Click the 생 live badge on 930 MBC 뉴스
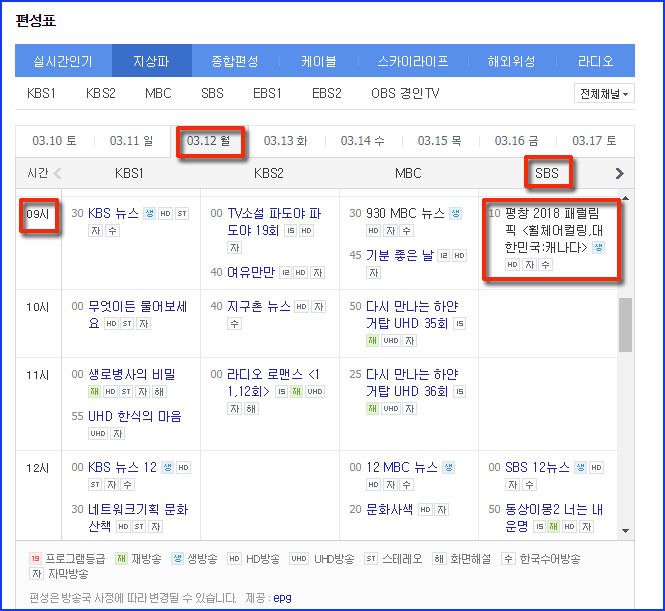 [455, 213]
